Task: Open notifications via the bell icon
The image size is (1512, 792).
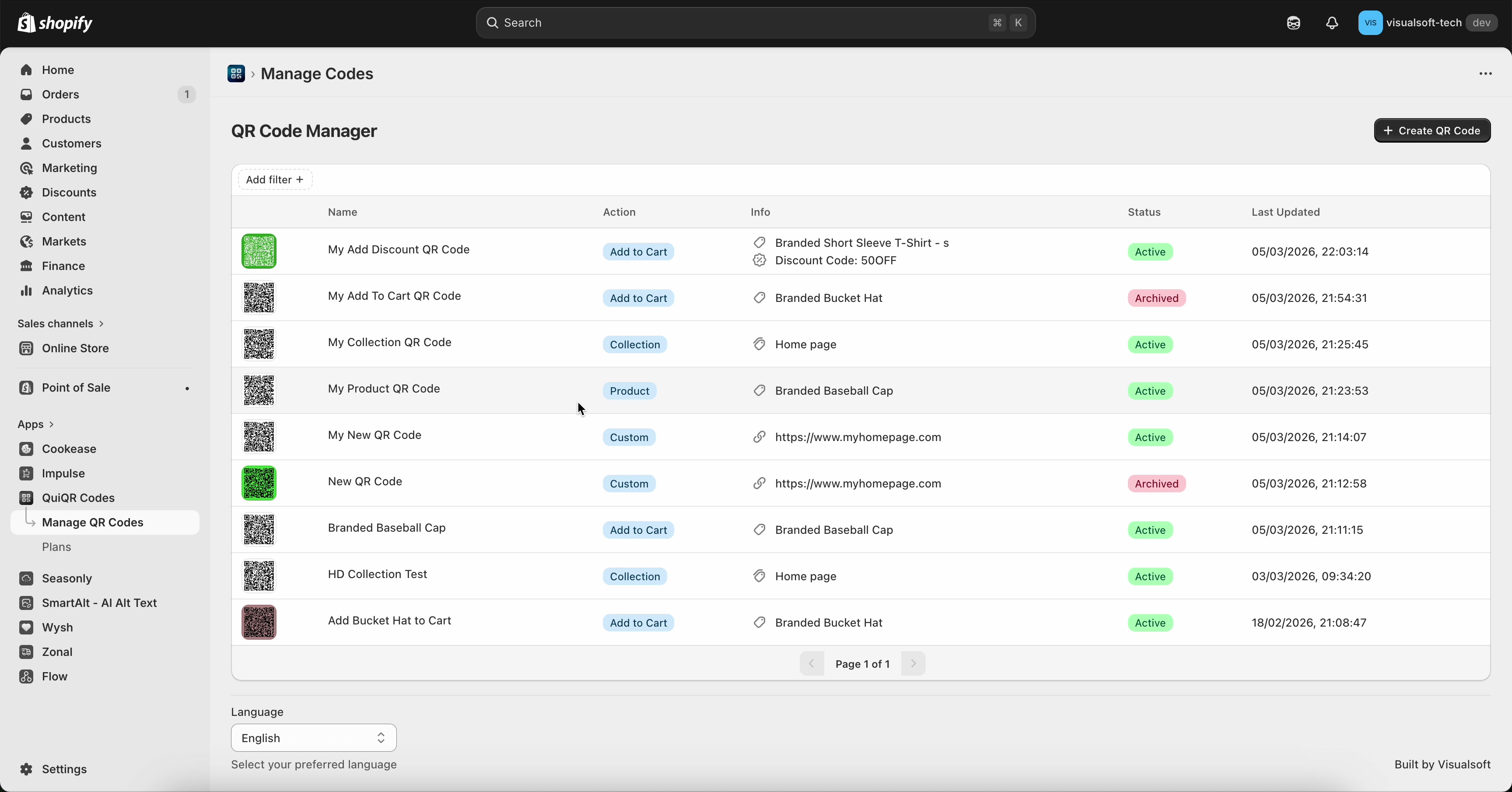Action: point(1331,23)
